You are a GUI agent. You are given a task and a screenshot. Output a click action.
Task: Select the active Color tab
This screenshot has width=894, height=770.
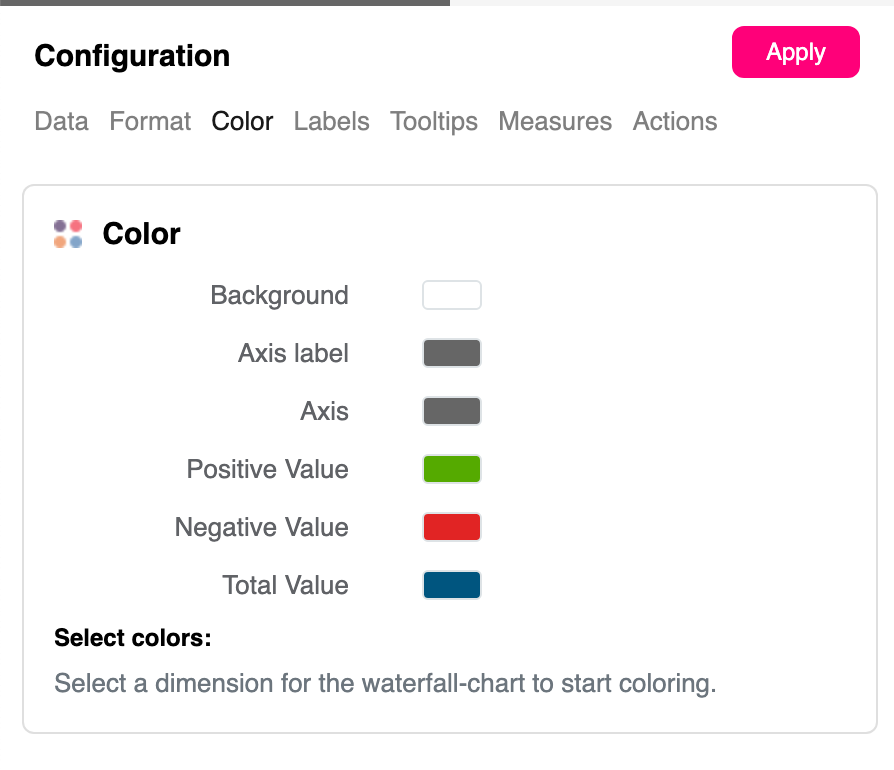click(x=242, y=122)
